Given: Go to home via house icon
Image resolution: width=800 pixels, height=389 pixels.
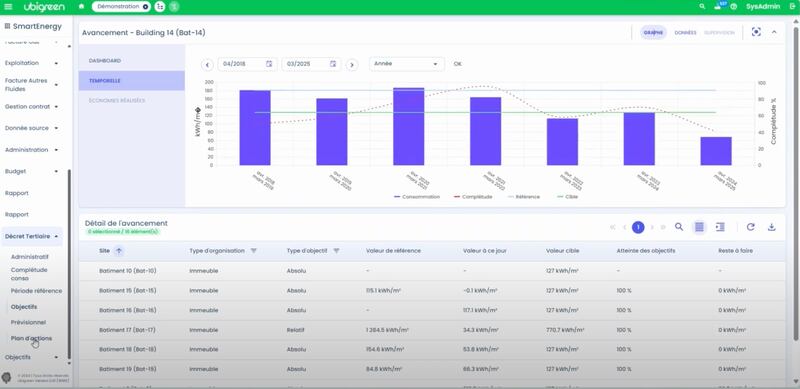Looking at the screenshot, I should tap(82, 7).
